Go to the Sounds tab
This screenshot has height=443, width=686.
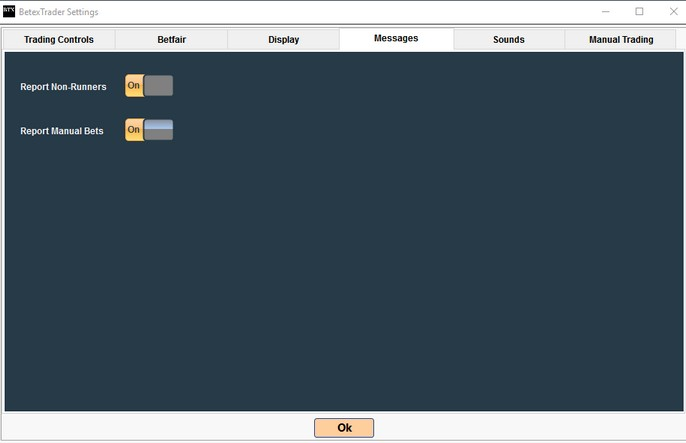(x=508, y=40)
